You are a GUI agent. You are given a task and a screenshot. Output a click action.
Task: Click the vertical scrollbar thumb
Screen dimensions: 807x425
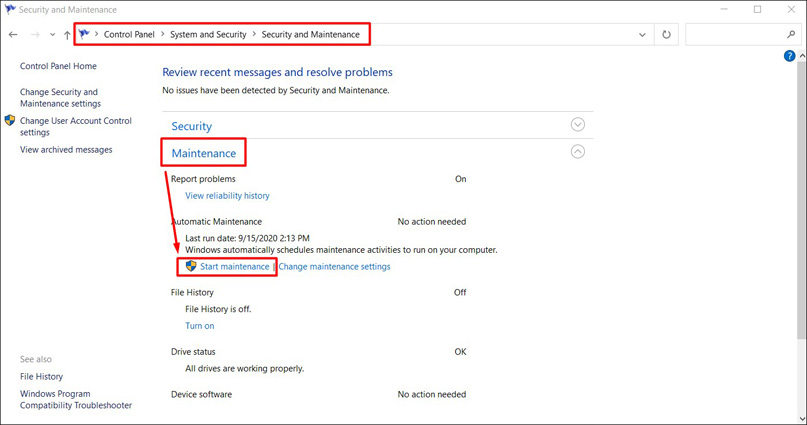[x=802, y=201]
